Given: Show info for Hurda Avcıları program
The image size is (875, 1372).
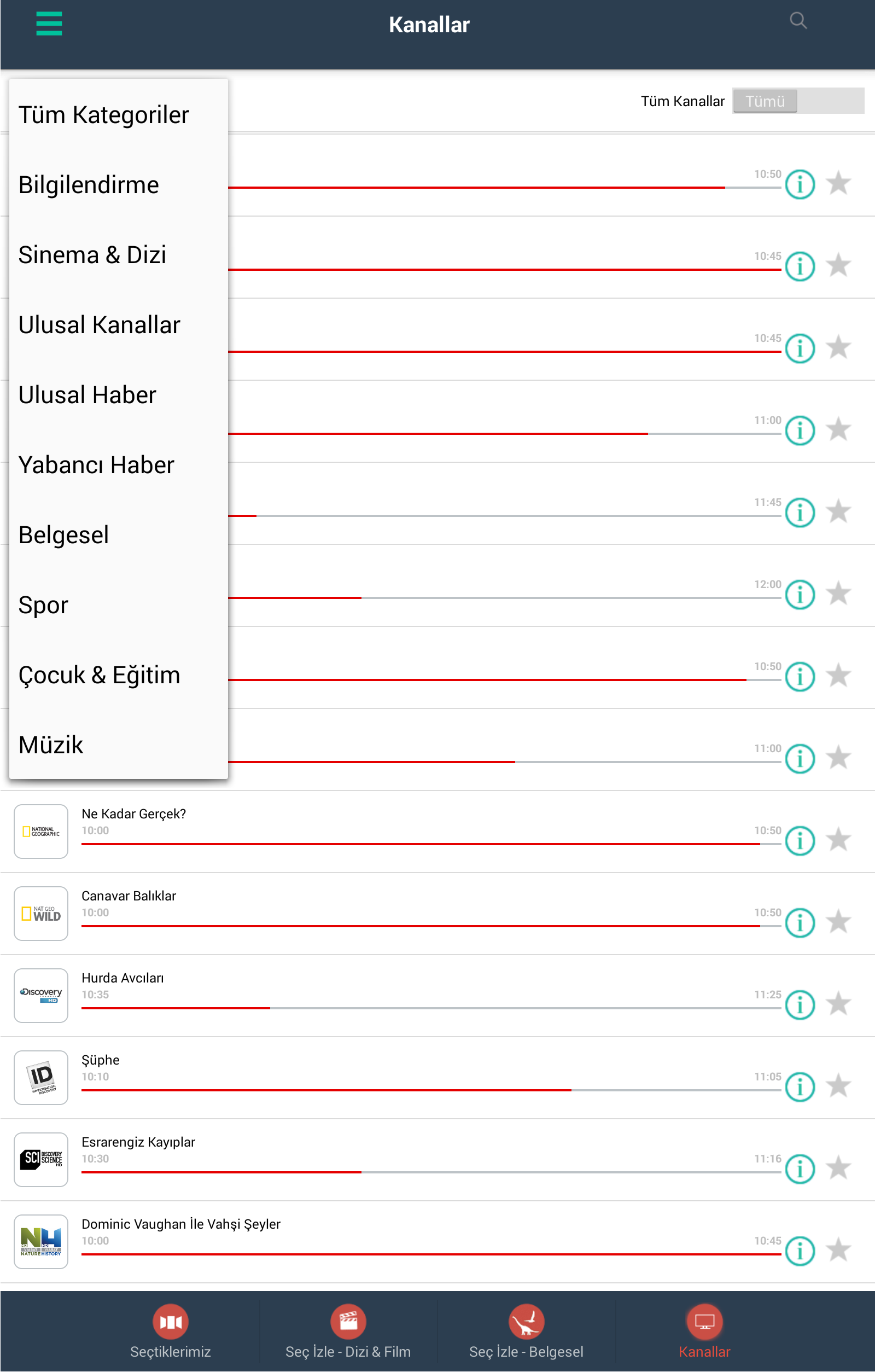Looking at the screenshot, I should (800, 1004).
